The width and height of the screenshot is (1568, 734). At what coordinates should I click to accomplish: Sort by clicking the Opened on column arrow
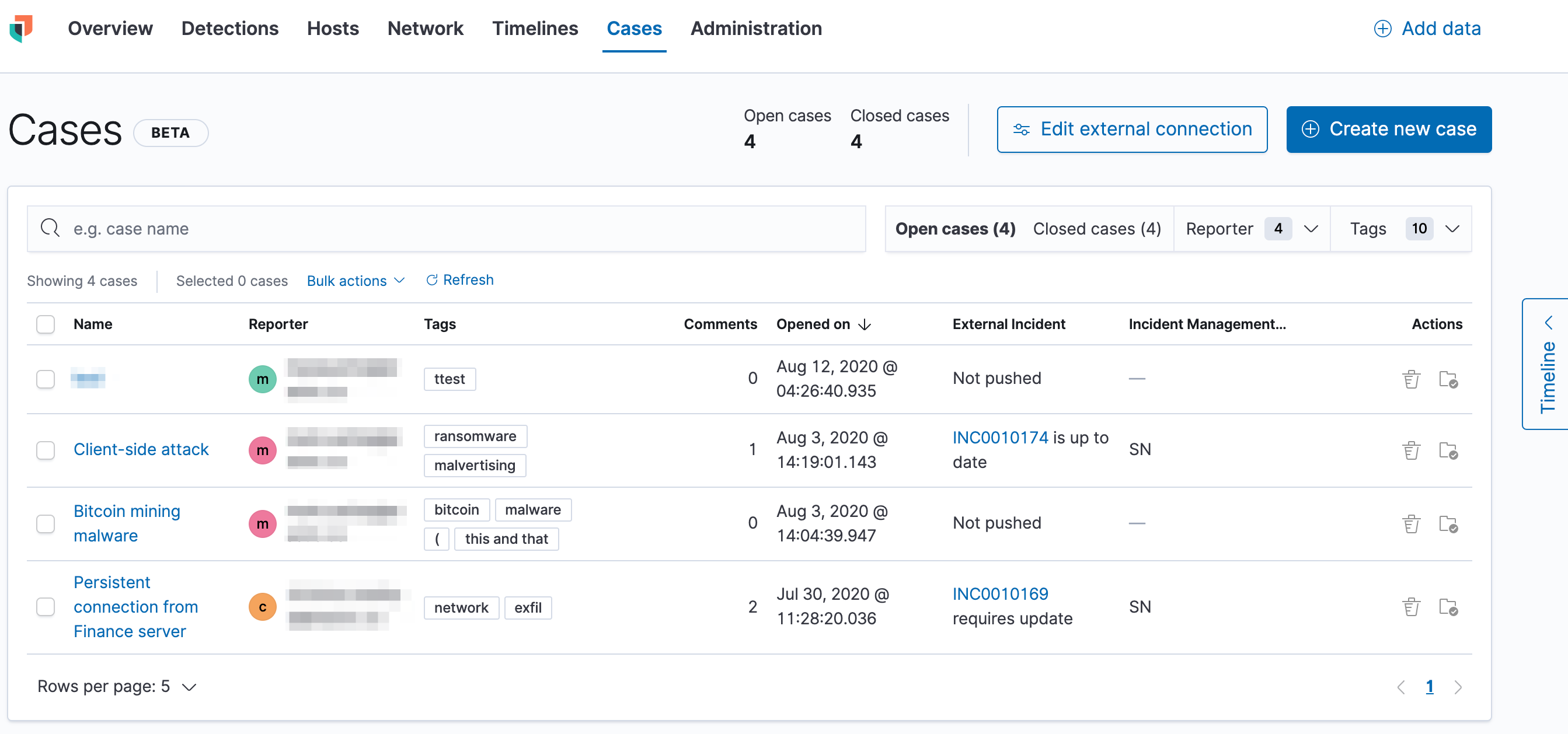(x=865, y=324)
